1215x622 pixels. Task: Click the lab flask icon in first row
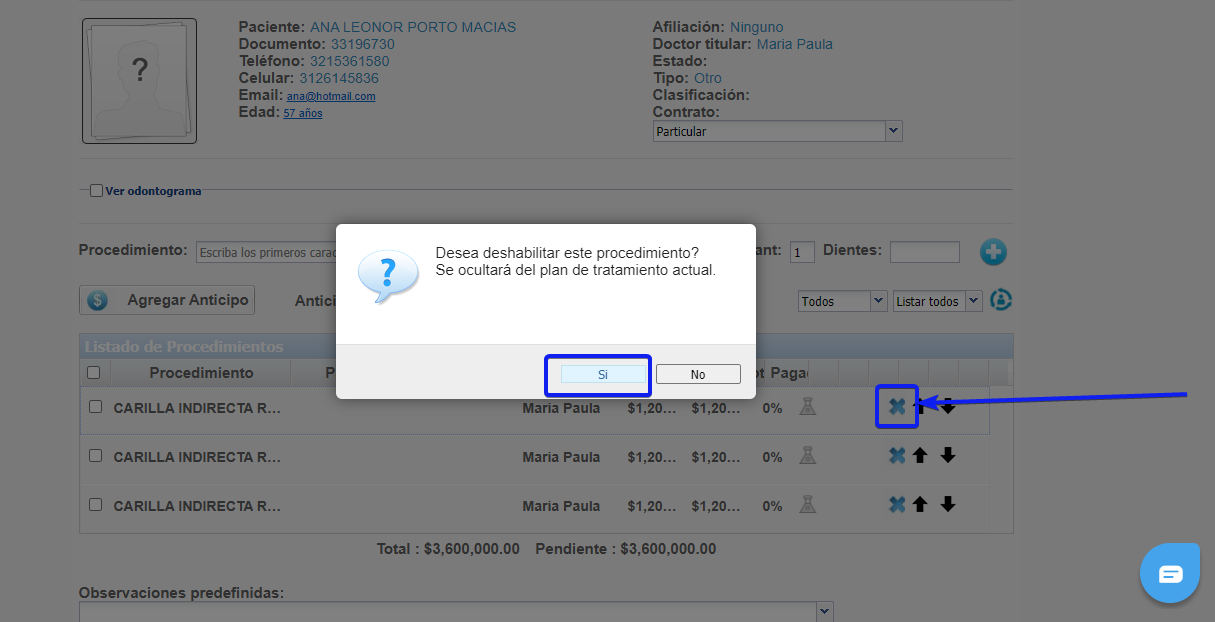807,406
